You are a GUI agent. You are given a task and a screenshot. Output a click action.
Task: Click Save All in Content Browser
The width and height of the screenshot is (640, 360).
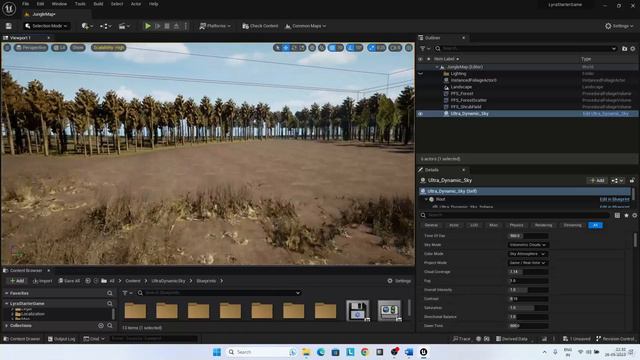(69, 281)
